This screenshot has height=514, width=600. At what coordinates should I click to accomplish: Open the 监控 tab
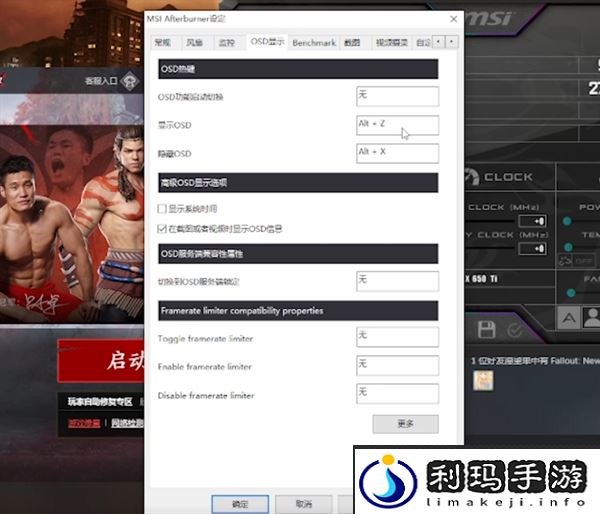coord(227,42)
